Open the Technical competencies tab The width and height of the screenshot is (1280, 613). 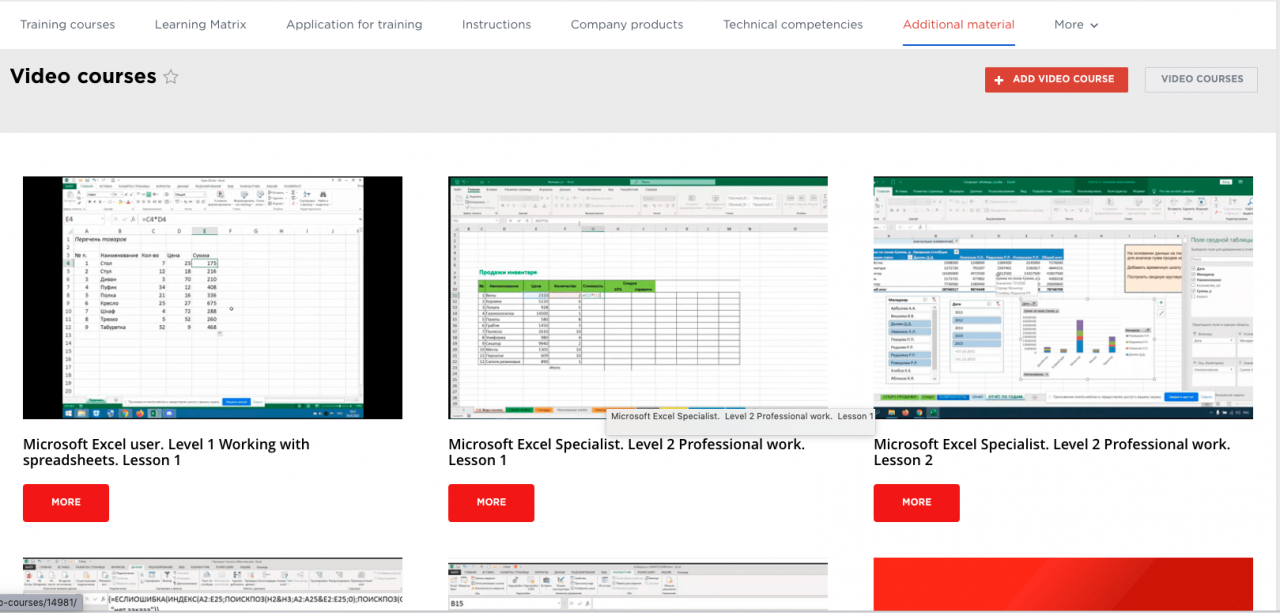click(x=793, y=24)
